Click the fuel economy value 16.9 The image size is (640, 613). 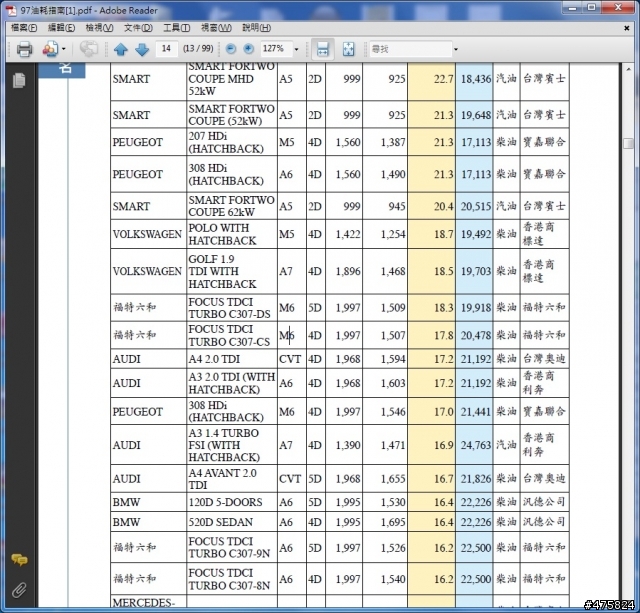pos(443,445)
